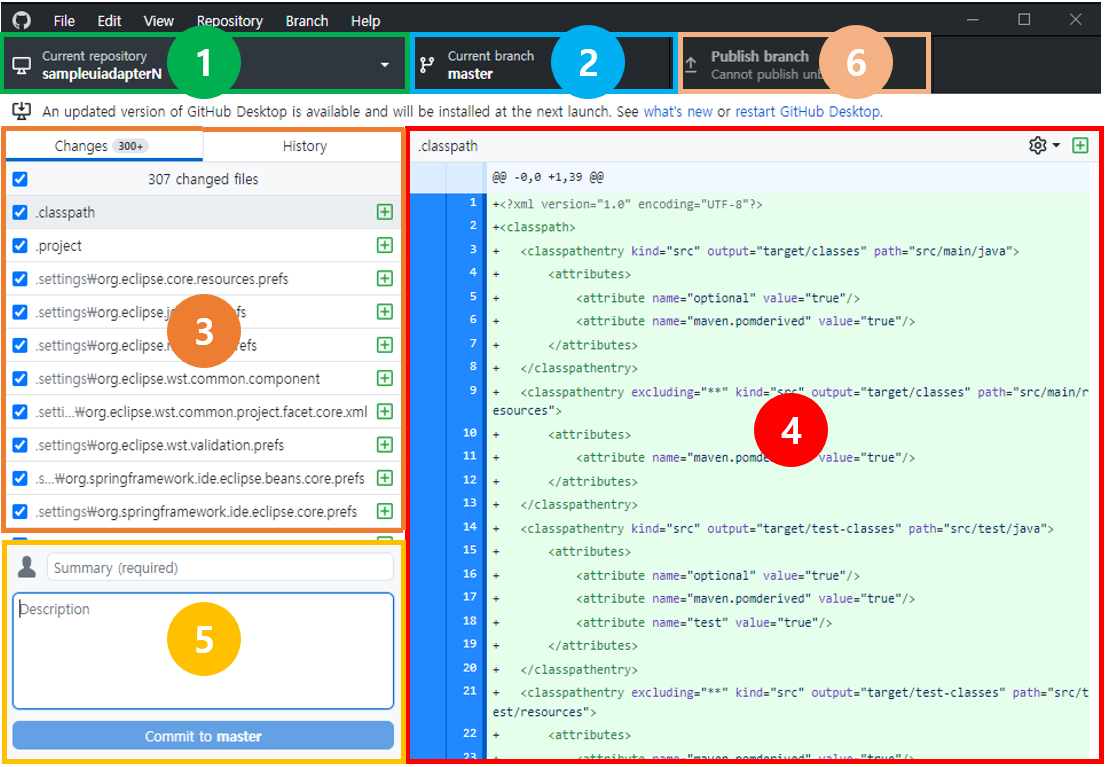Click the Summary (required) input field
Viewport: 1106px width, 767px height.
pos(220,567)
